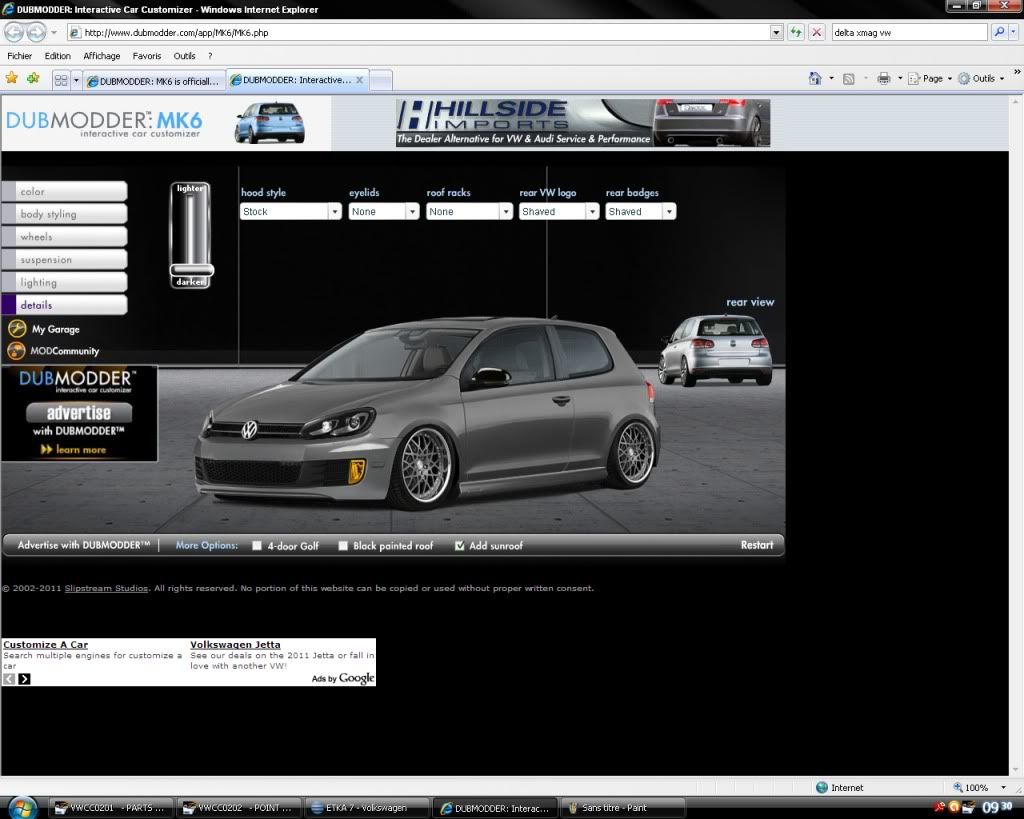Stop loading with the red X icon

pyautogui.click(x=816, y=32)
